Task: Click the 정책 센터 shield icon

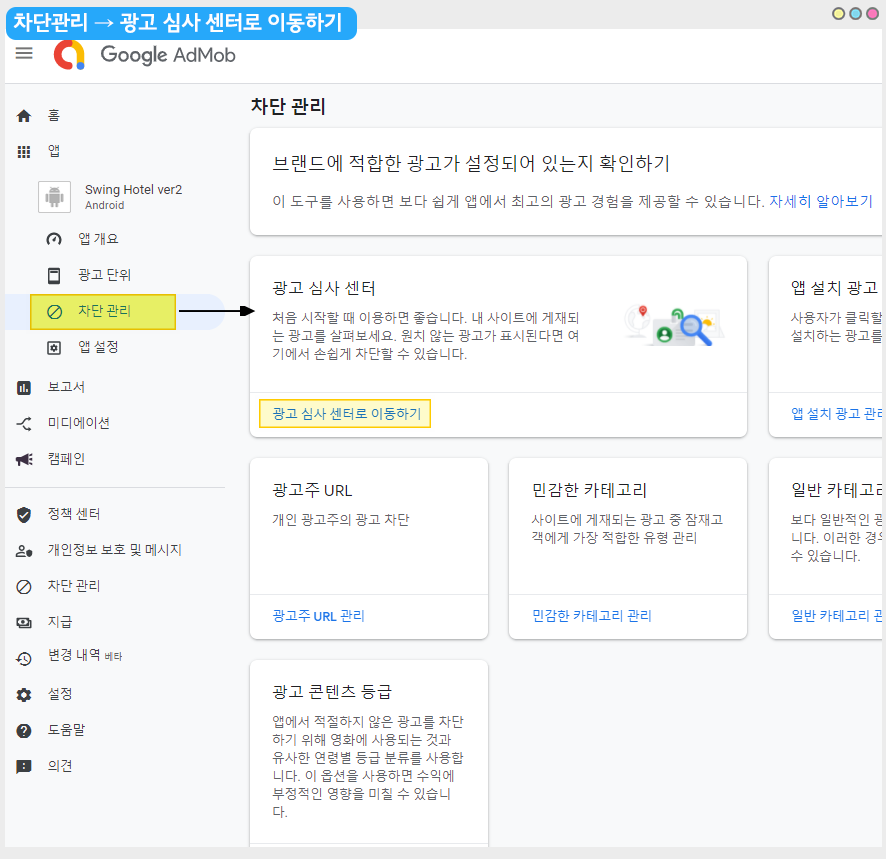Action: [24, 515]
